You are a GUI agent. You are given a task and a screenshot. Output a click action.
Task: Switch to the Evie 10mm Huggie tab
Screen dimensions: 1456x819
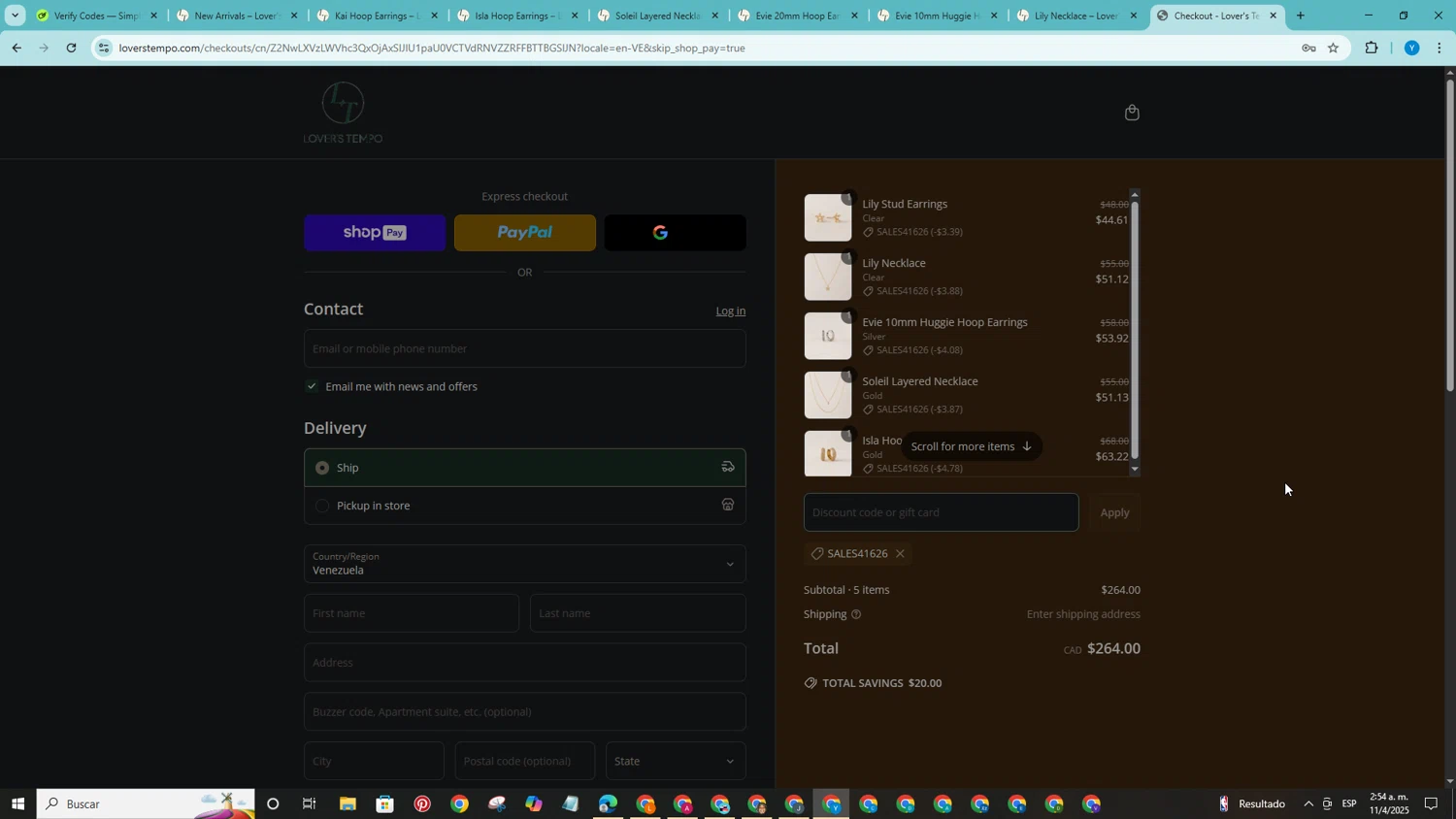[x=937, y=16]
